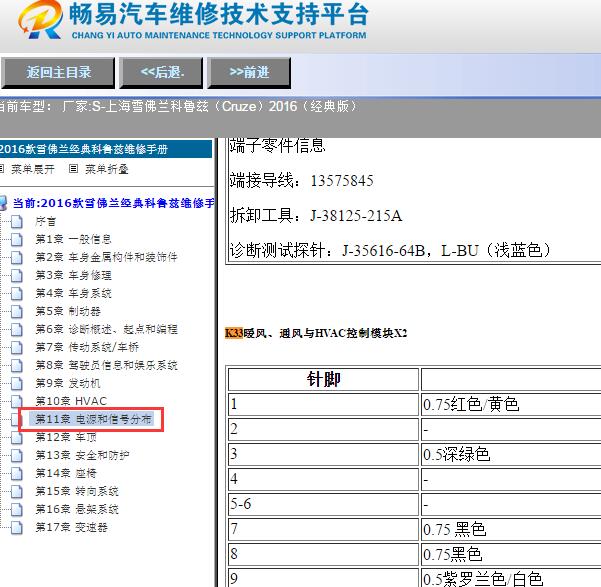Viewport: 601px width, 587px height.
Task: Click the page icon beside 第16章 悬架系统
Action: click(16, 510)
